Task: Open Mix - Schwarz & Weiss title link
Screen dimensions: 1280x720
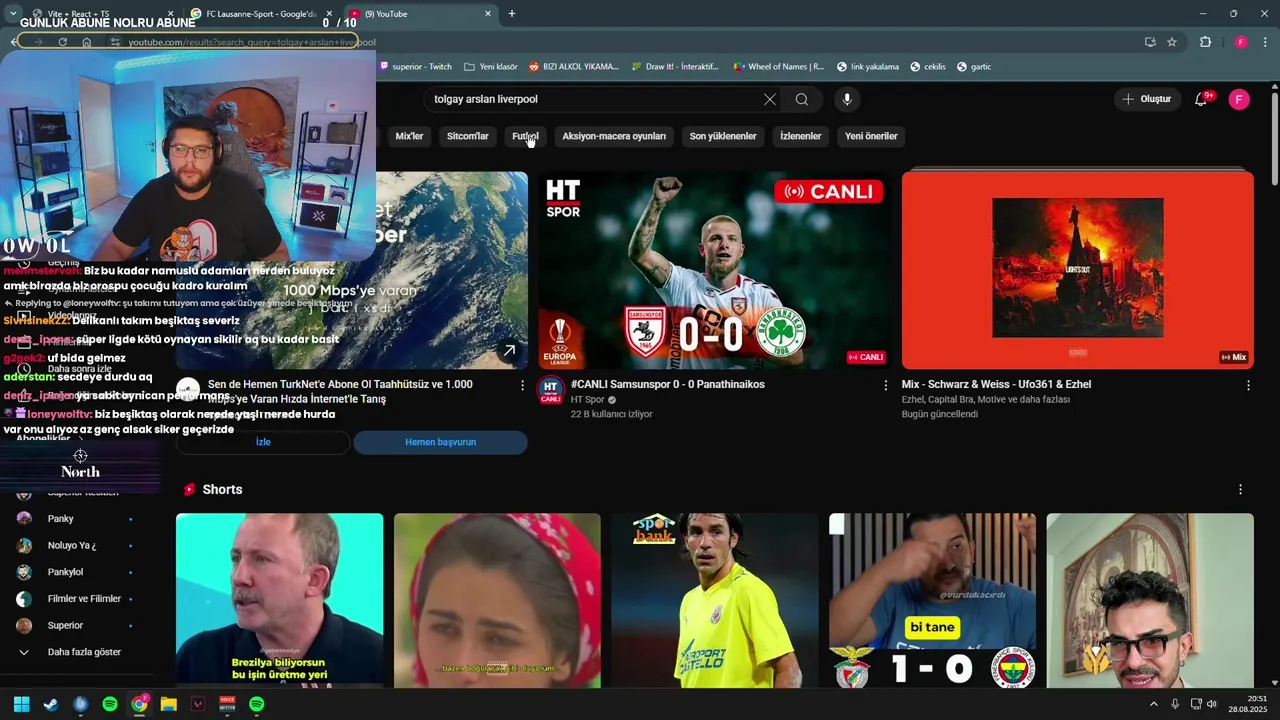Action: point(996,384)
